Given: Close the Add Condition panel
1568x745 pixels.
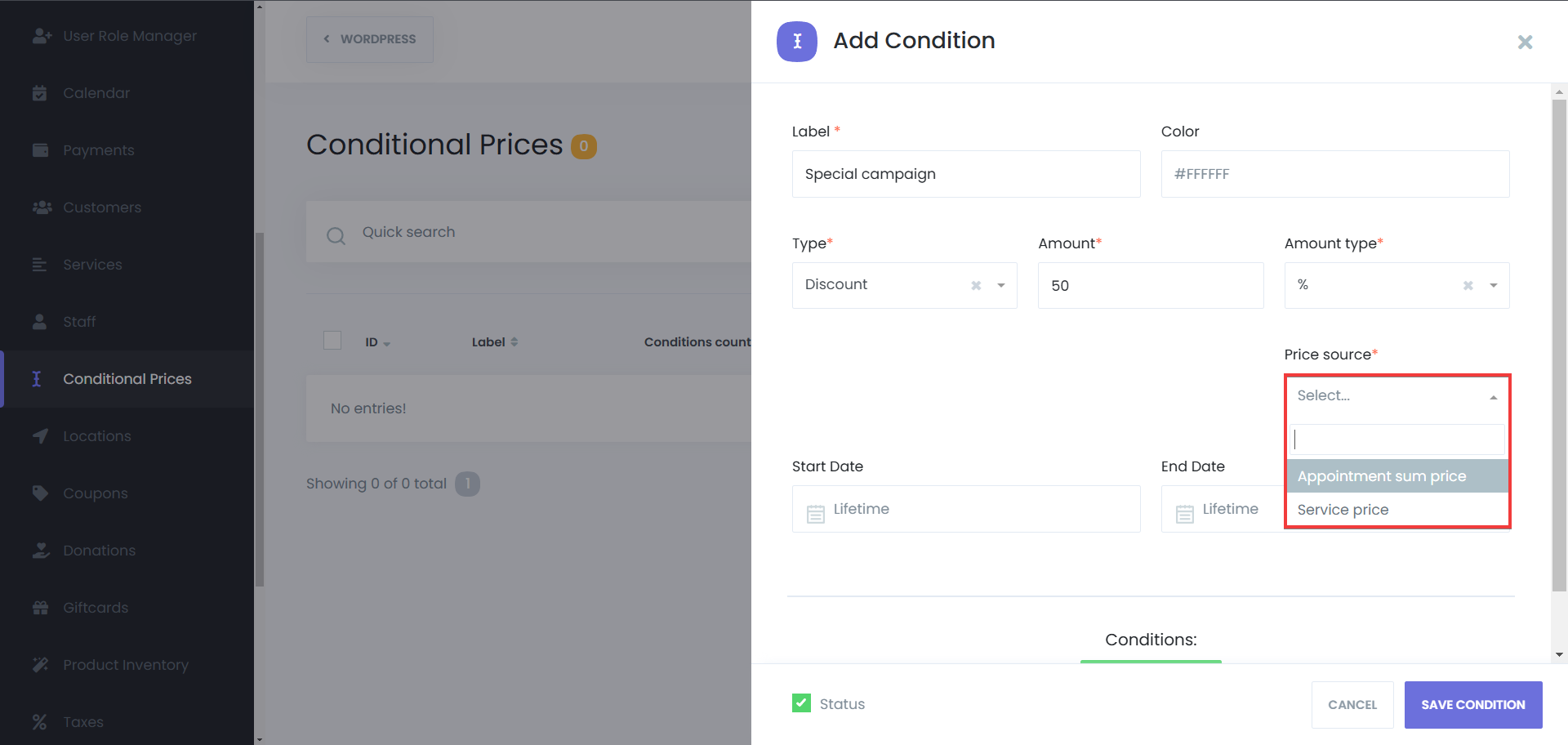Looking at the screenshot, I should coord(1525,42).
